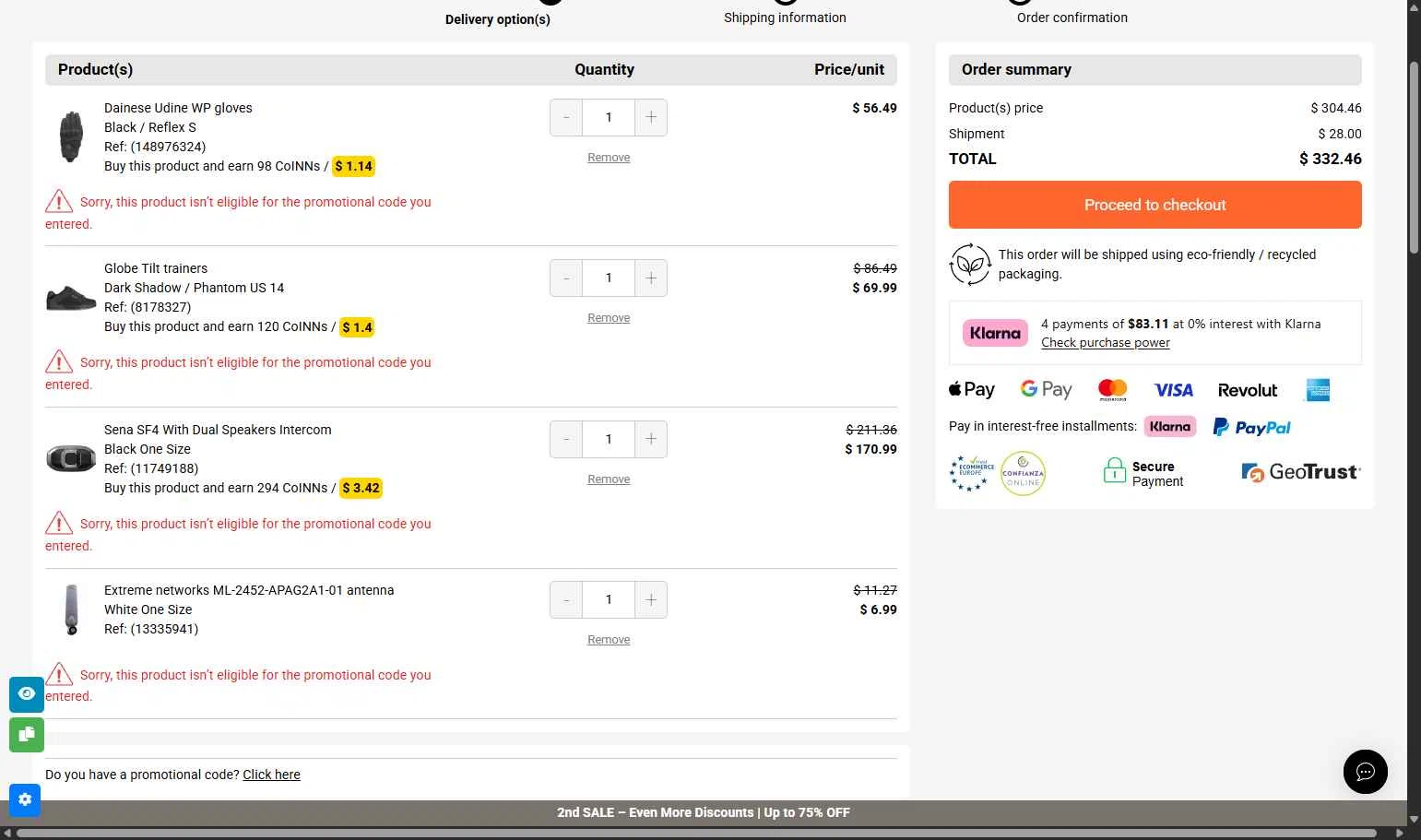Click the $ 1.4 CoINNs badge
This screenshot has width=1421, height=840.
point(357,326)
